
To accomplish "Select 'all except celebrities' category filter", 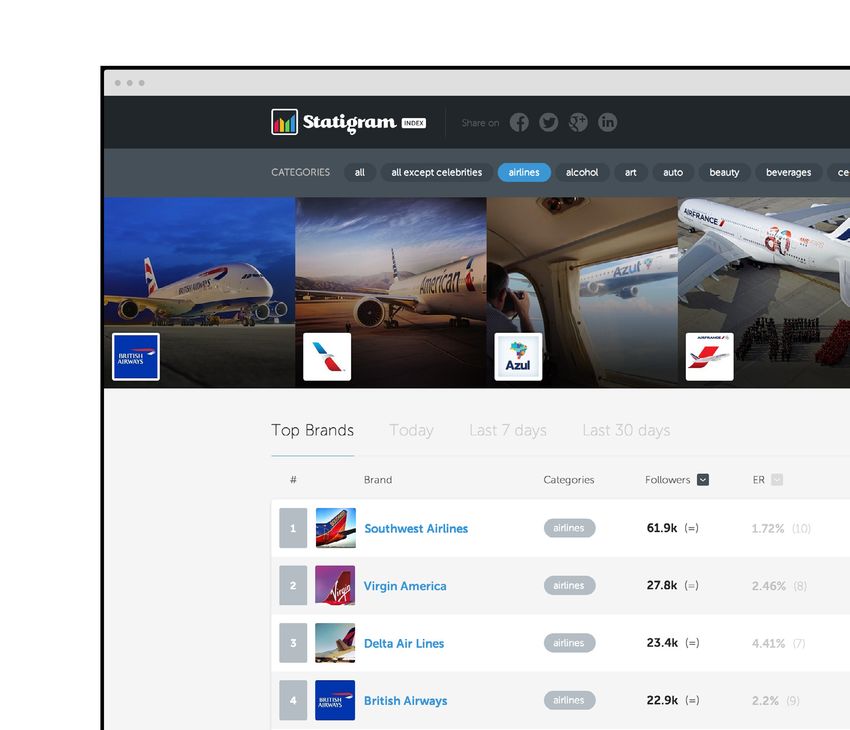I will click(x=437, y=172).
